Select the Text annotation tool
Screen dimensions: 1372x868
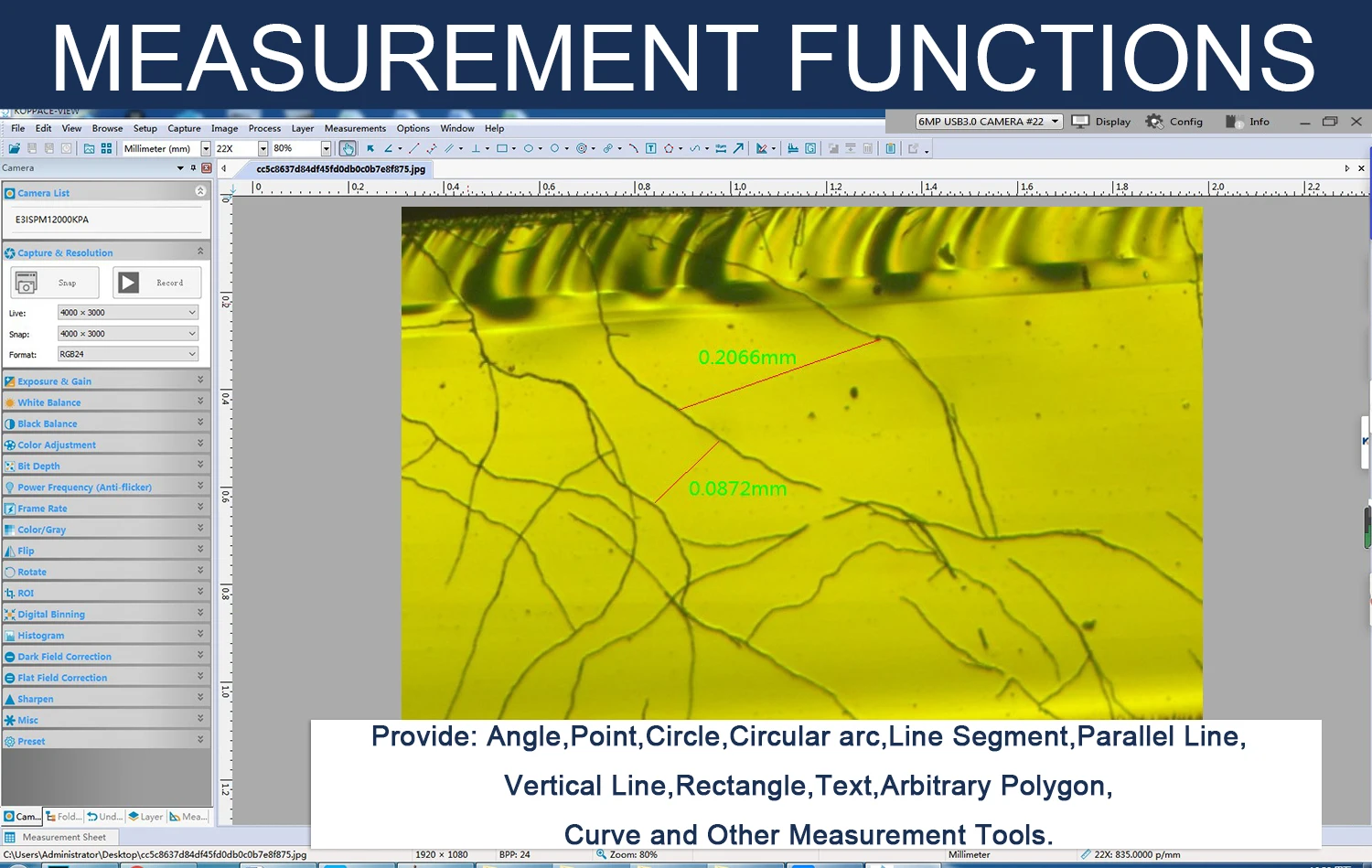pos(651,148)
